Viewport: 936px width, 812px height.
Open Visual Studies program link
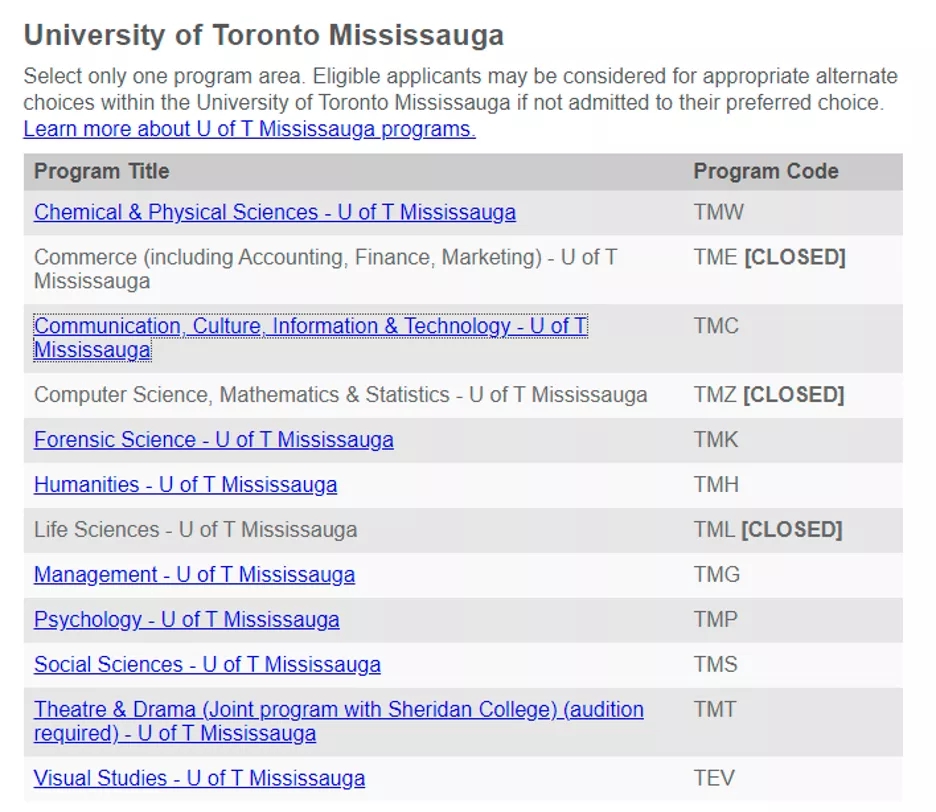pyautogui.click(x=199, y=779)
